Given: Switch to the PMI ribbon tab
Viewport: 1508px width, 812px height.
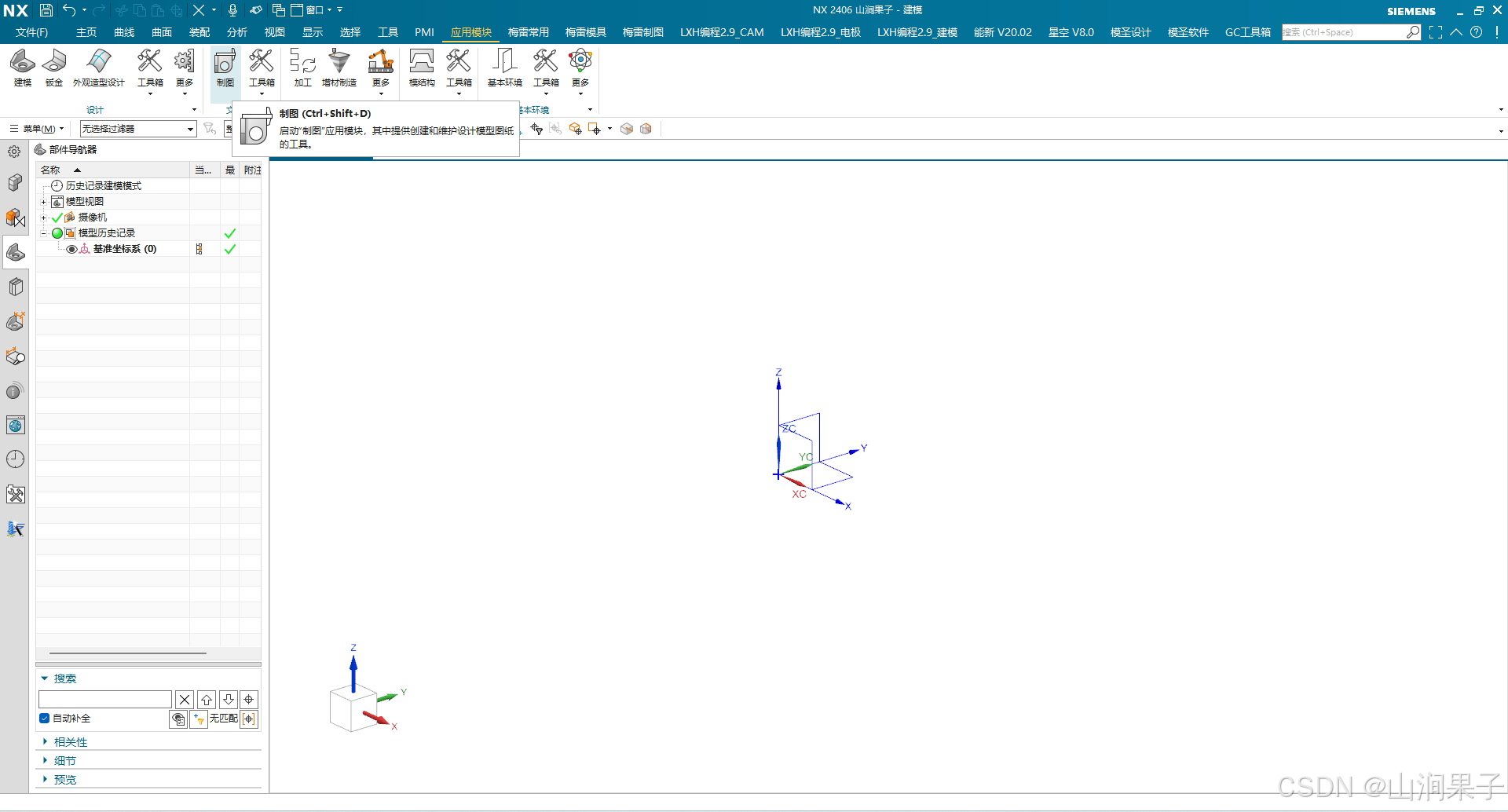Looking at the screenshot, I should (x=424, y=32).
